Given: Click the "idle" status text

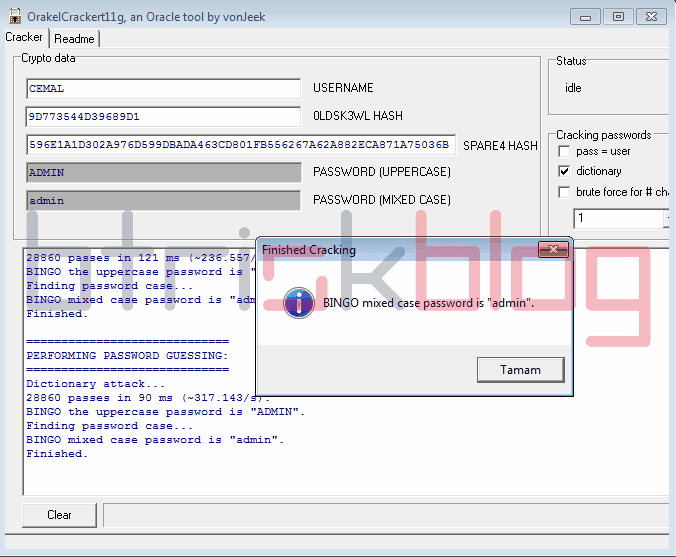Looking at the screenshot, I should pyautogui.click(x=573, y=88).
